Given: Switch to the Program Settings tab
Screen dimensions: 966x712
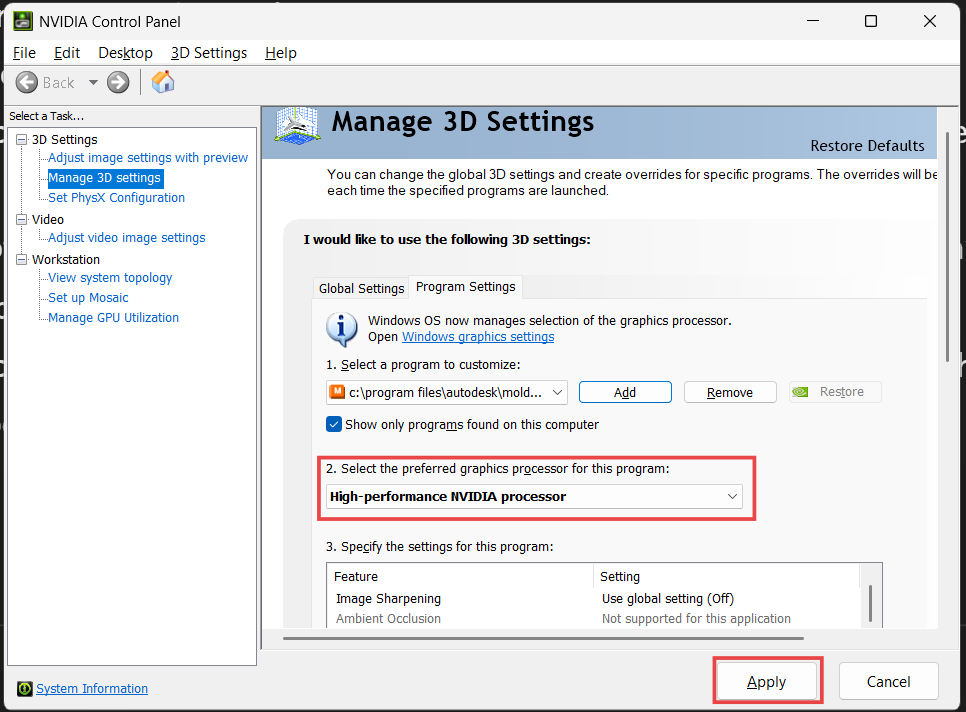Looking at the screenshot, I should (466, 286).
